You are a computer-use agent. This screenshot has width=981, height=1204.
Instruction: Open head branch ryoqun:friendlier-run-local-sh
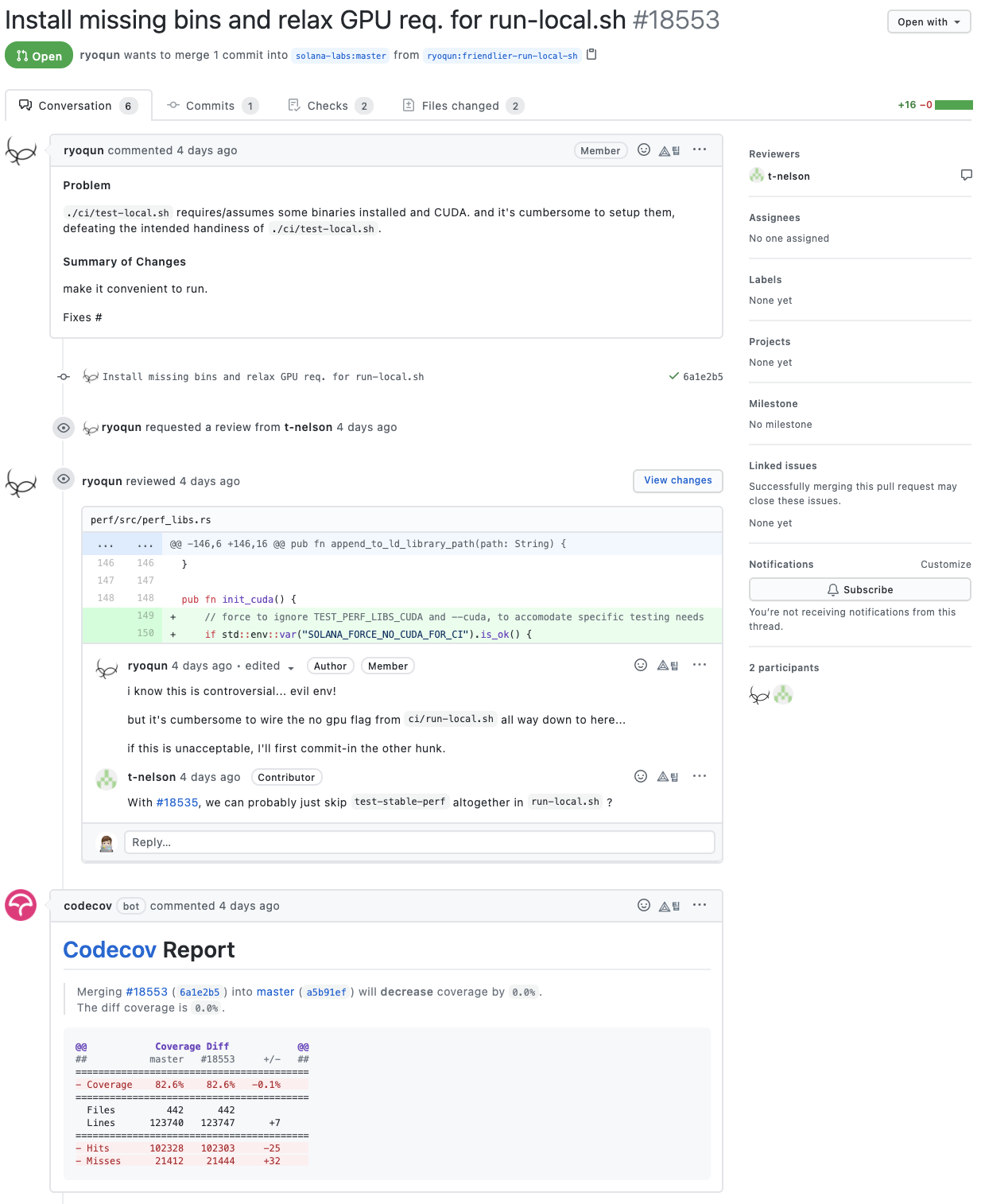tap(502, 56)
